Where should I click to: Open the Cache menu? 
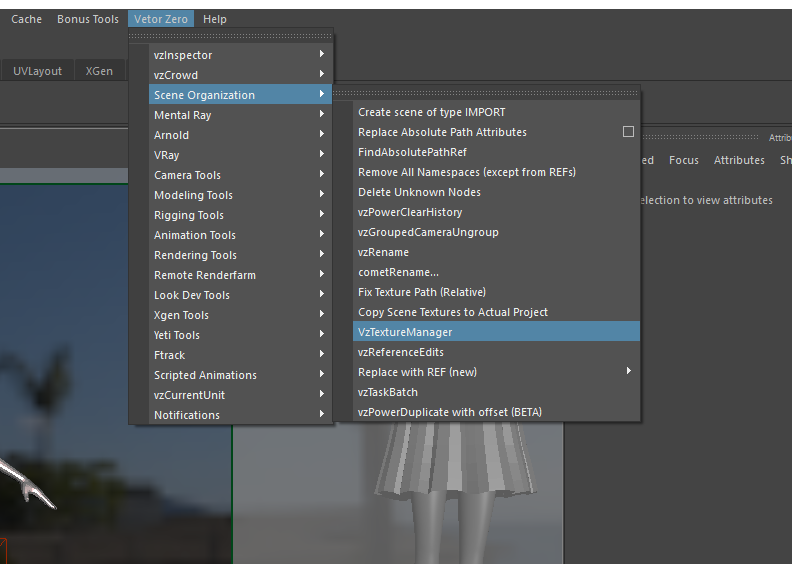(x=27, y=19)
